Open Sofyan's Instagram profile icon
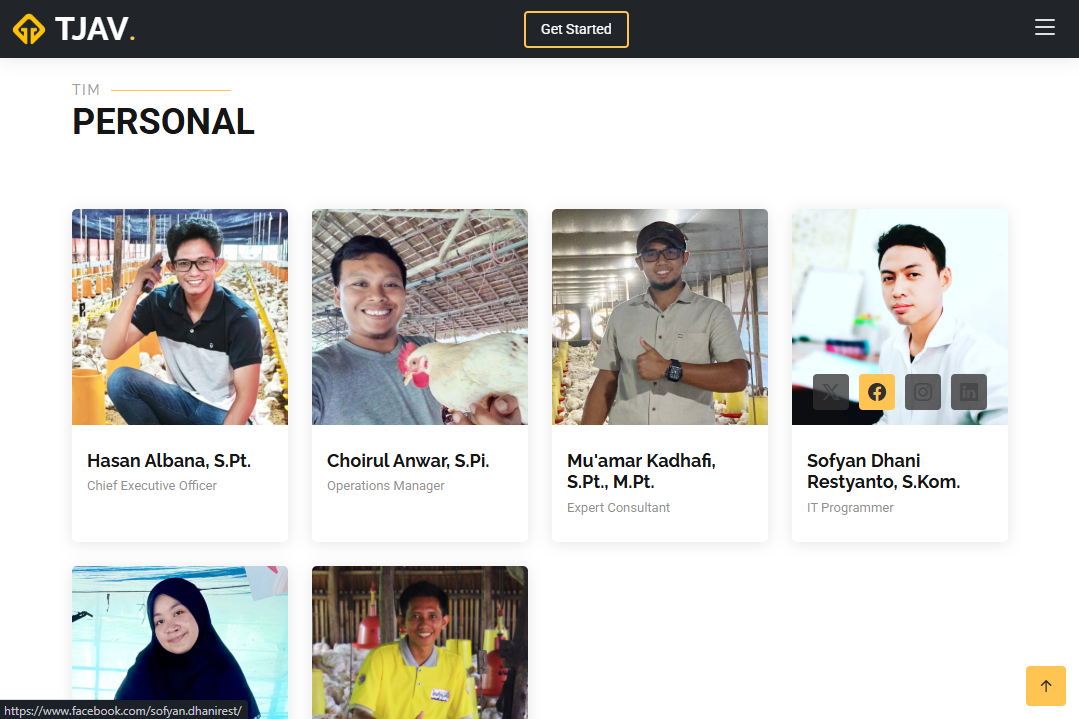 pos(923,392)
